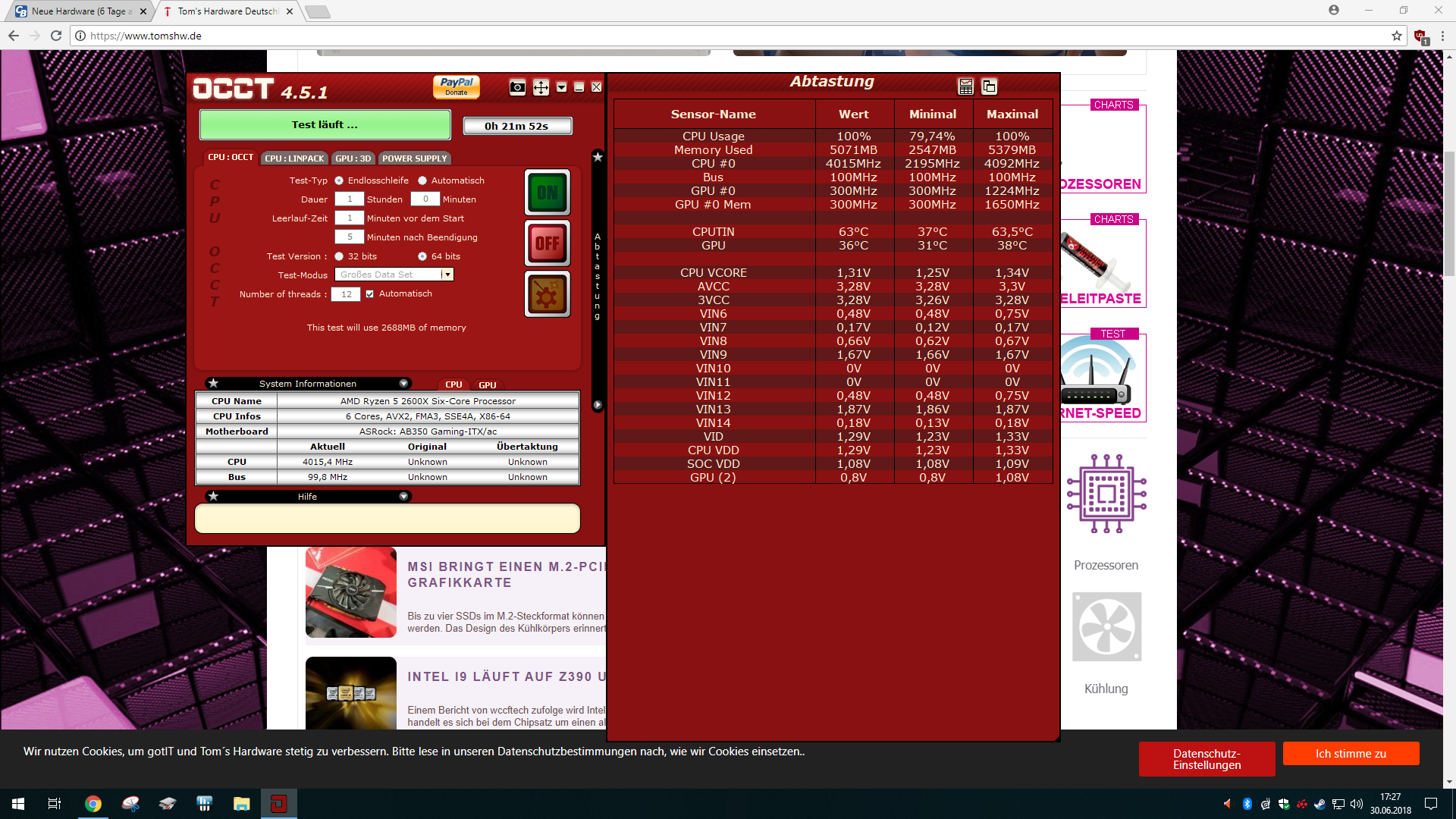Expand the Hilfe section arrow

click(403, 497)
